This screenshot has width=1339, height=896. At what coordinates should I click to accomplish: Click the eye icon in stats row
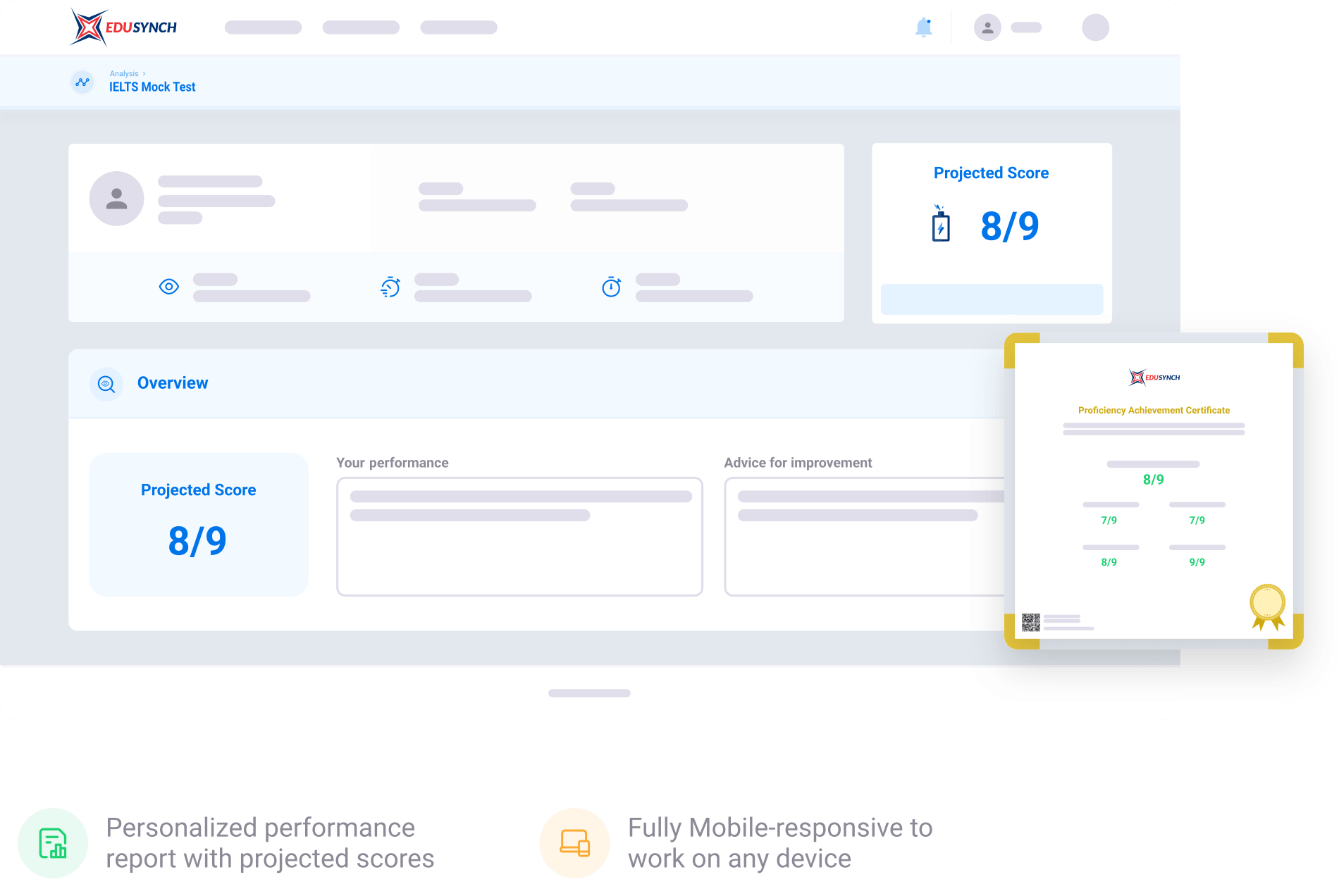pos(169,287)
